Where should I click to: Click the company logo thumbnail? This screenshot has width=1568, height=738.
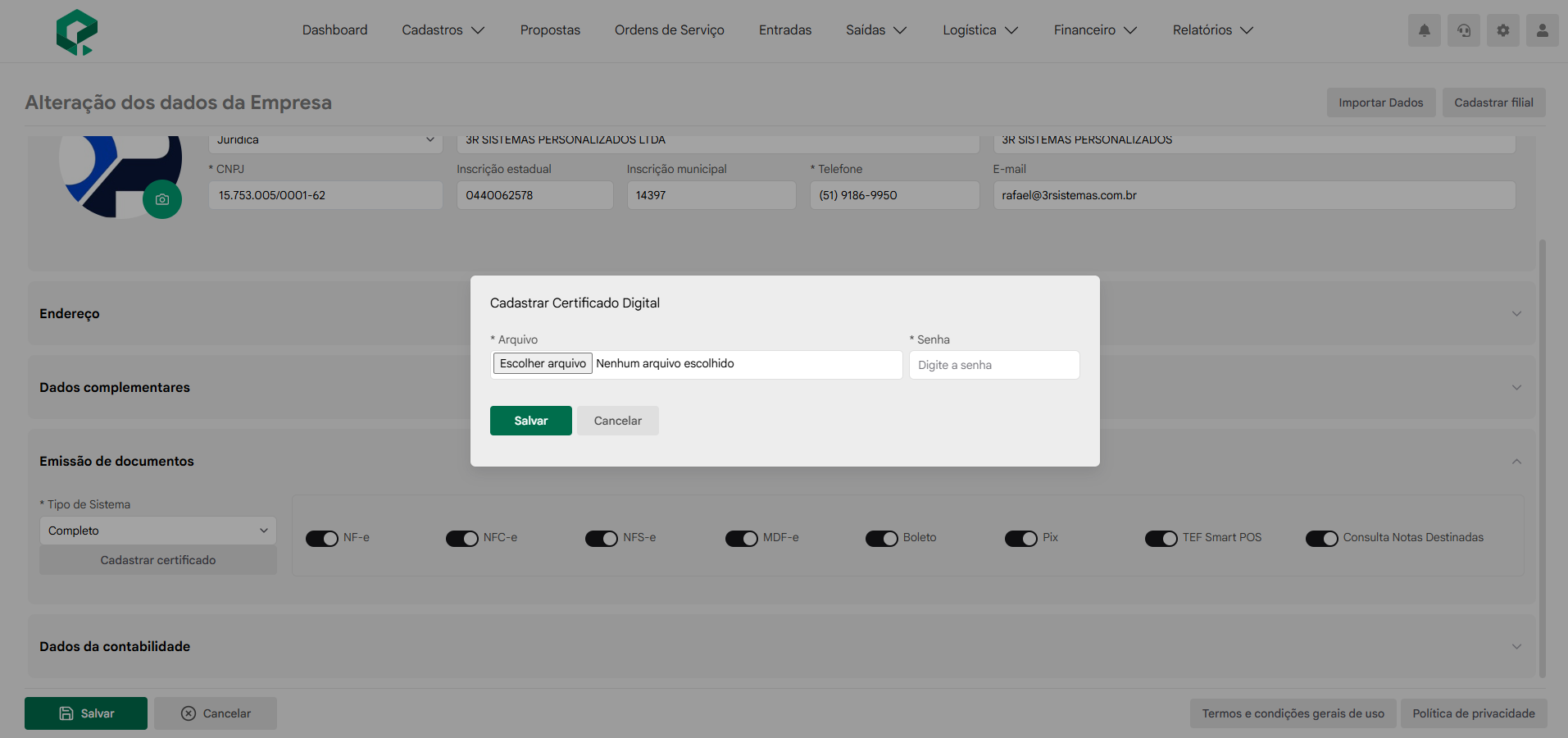click(x=120, y=176)
